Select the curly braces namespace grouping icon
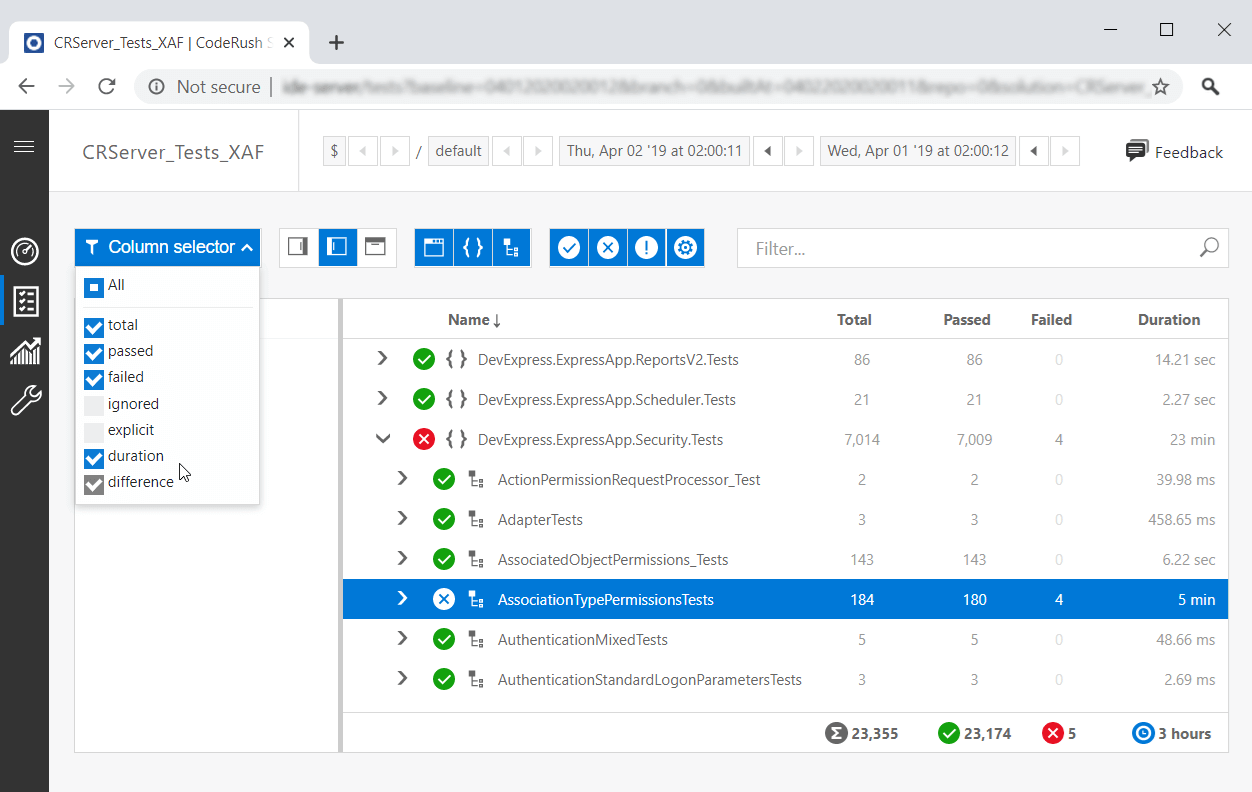Image resolution: width=1252 pixels, height=792 pixels. (472, 247)
